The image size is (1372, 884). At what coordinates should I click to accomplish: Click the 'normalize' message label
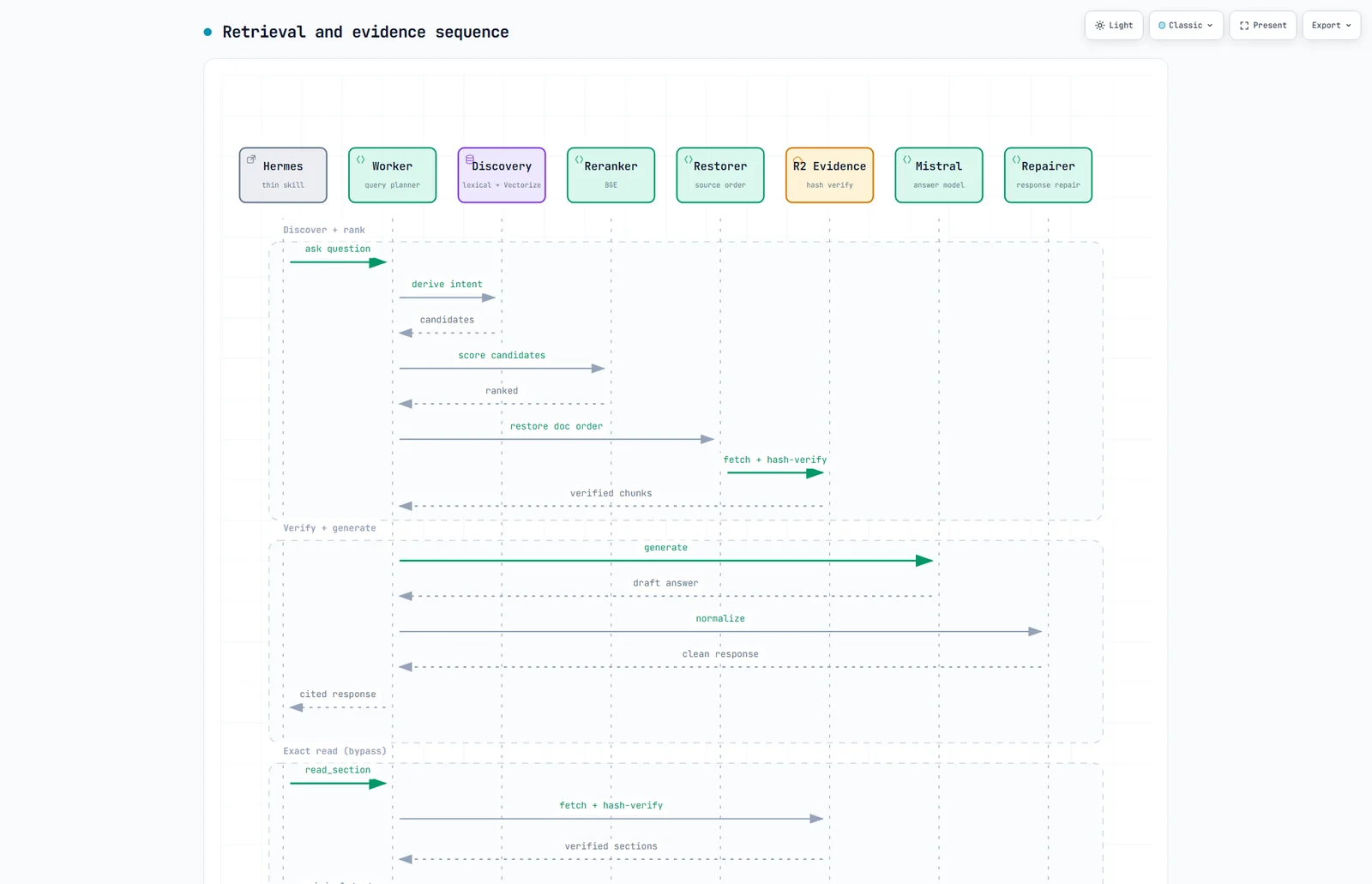click(x=720, y=618)
